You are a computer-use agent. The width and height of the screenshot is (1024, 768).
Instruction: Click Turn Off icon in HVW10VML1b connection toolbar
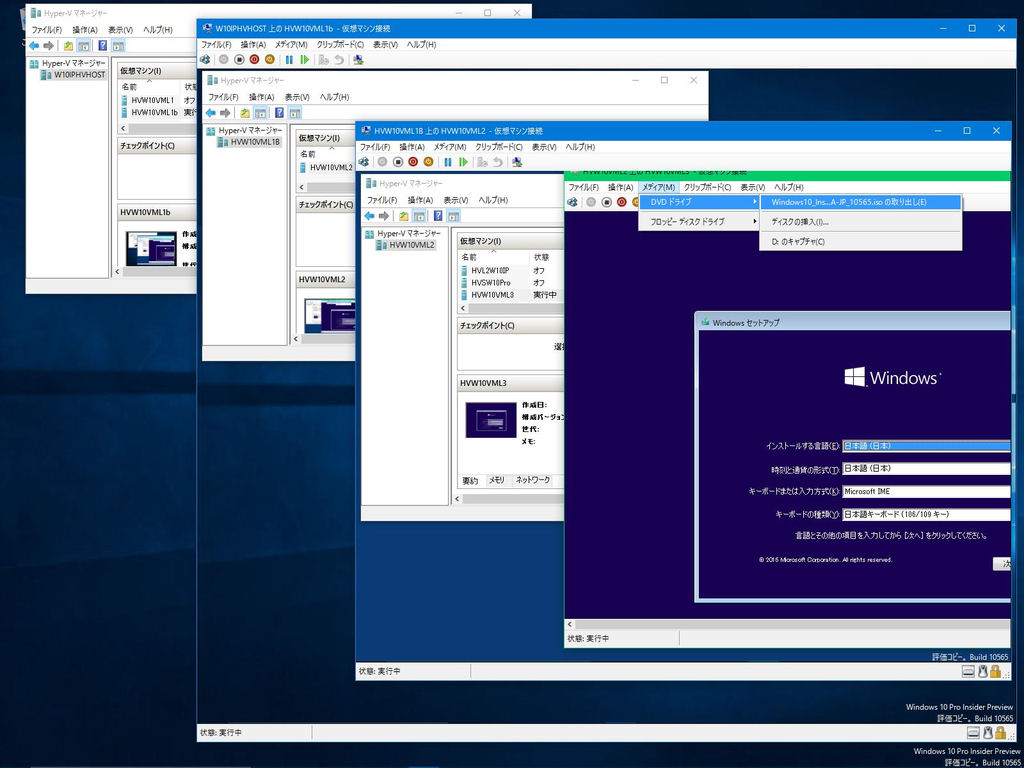pyautogui.click(x=239, y=59)
